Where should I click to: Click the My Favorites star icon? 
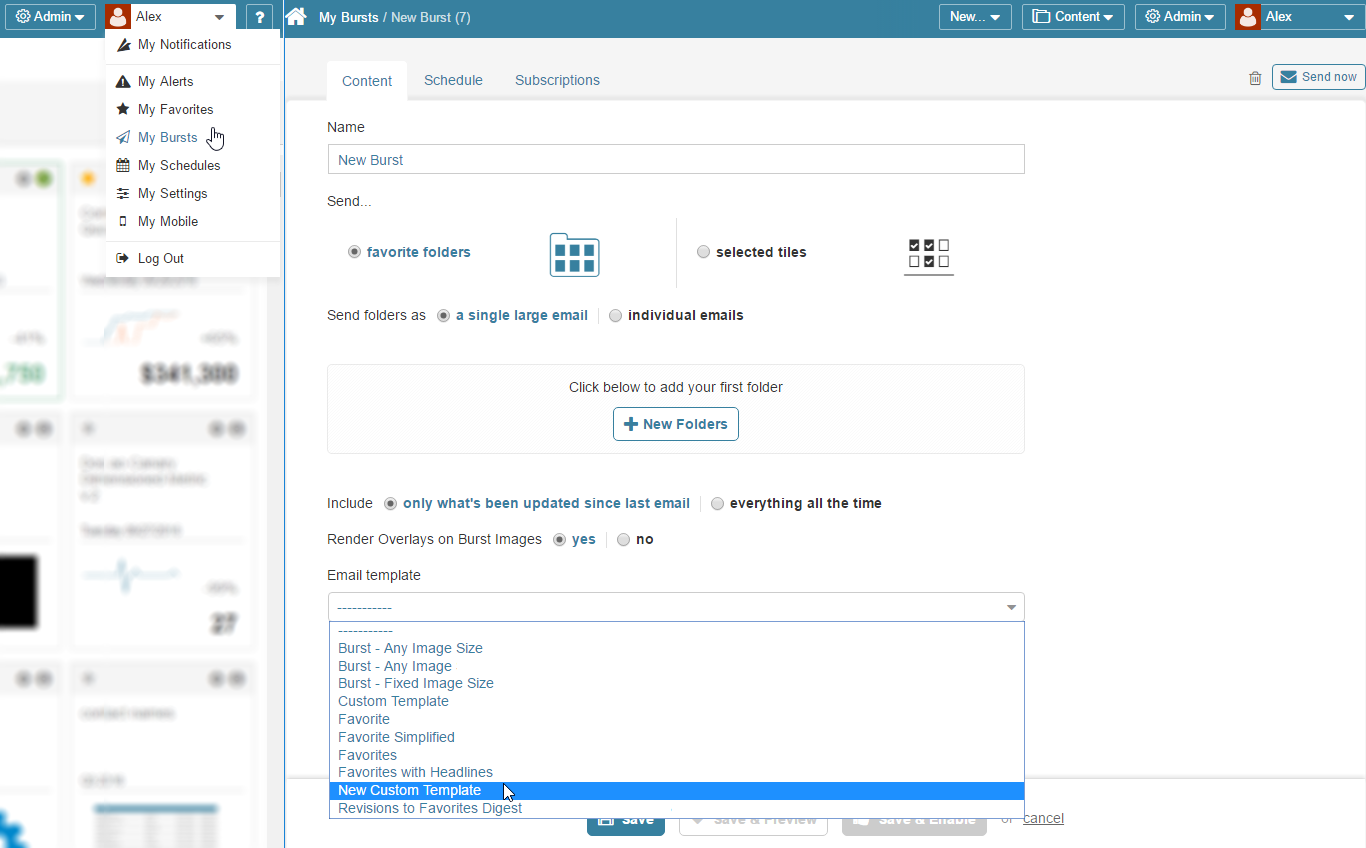click(123, 109)
